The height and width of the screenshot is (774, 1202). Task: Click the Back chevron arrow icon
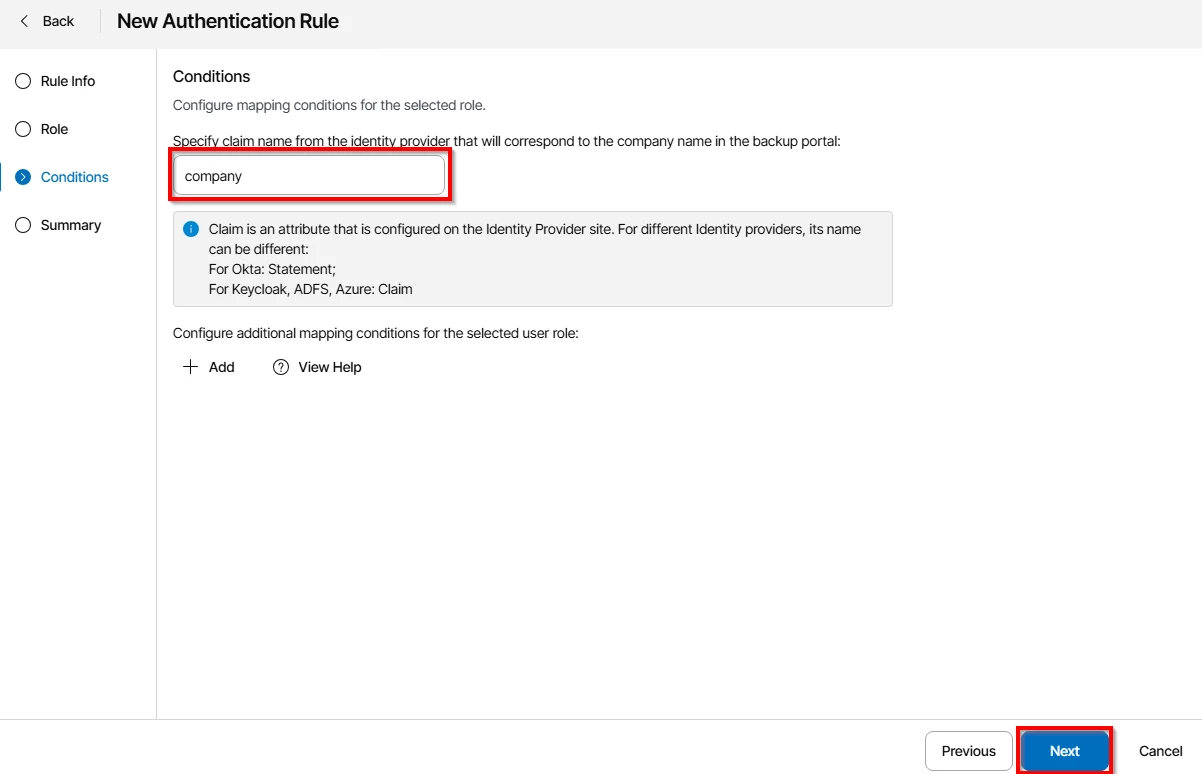point(25,21)
